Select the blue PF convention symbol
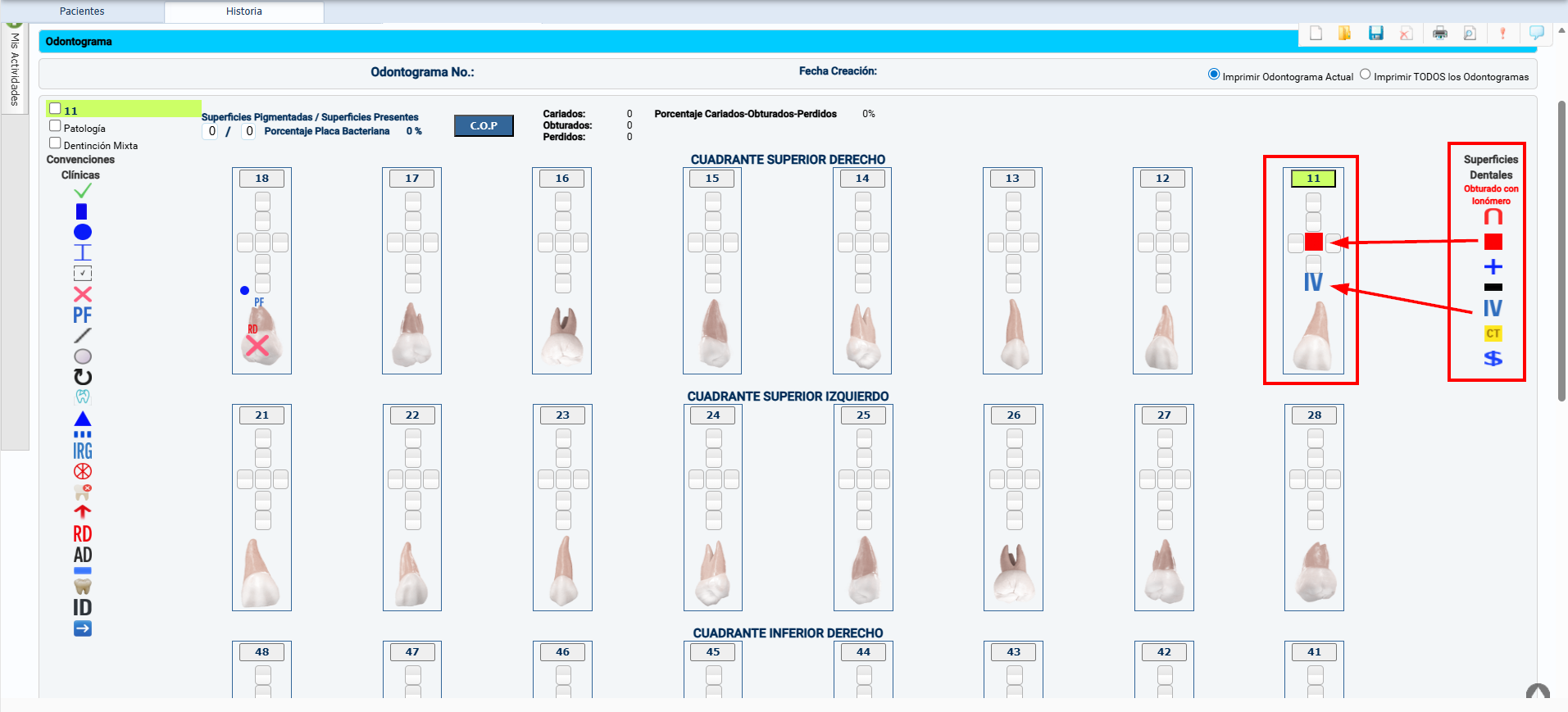The height and width of the screenshot is (712, 1568). click(83, 315)
